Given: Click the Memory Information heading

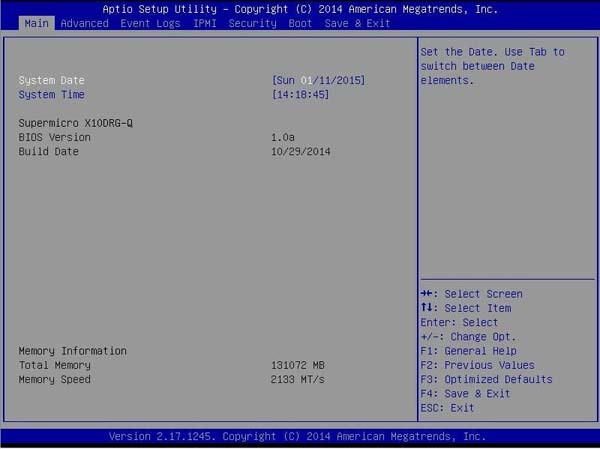Looking at the screenshot, I should (x=73, y=351).
